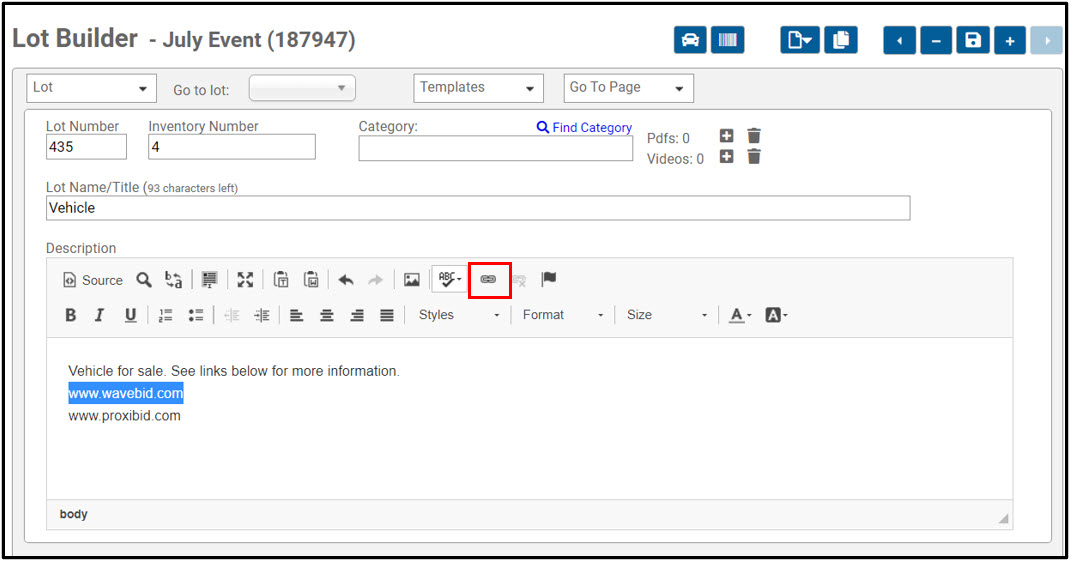Toggle Source view of description
The image size is (1071, 562).
pyautogui.click(x=93, y=280)
